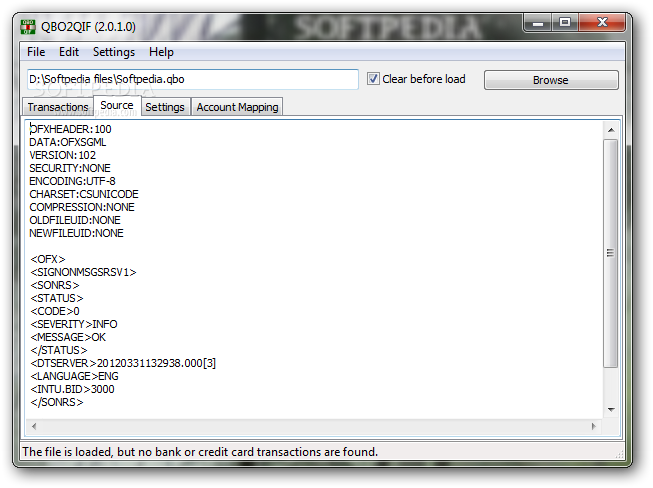Click the horizontal scrollbar left arrow
Viewport: 653px width, 488px height.
34,426
